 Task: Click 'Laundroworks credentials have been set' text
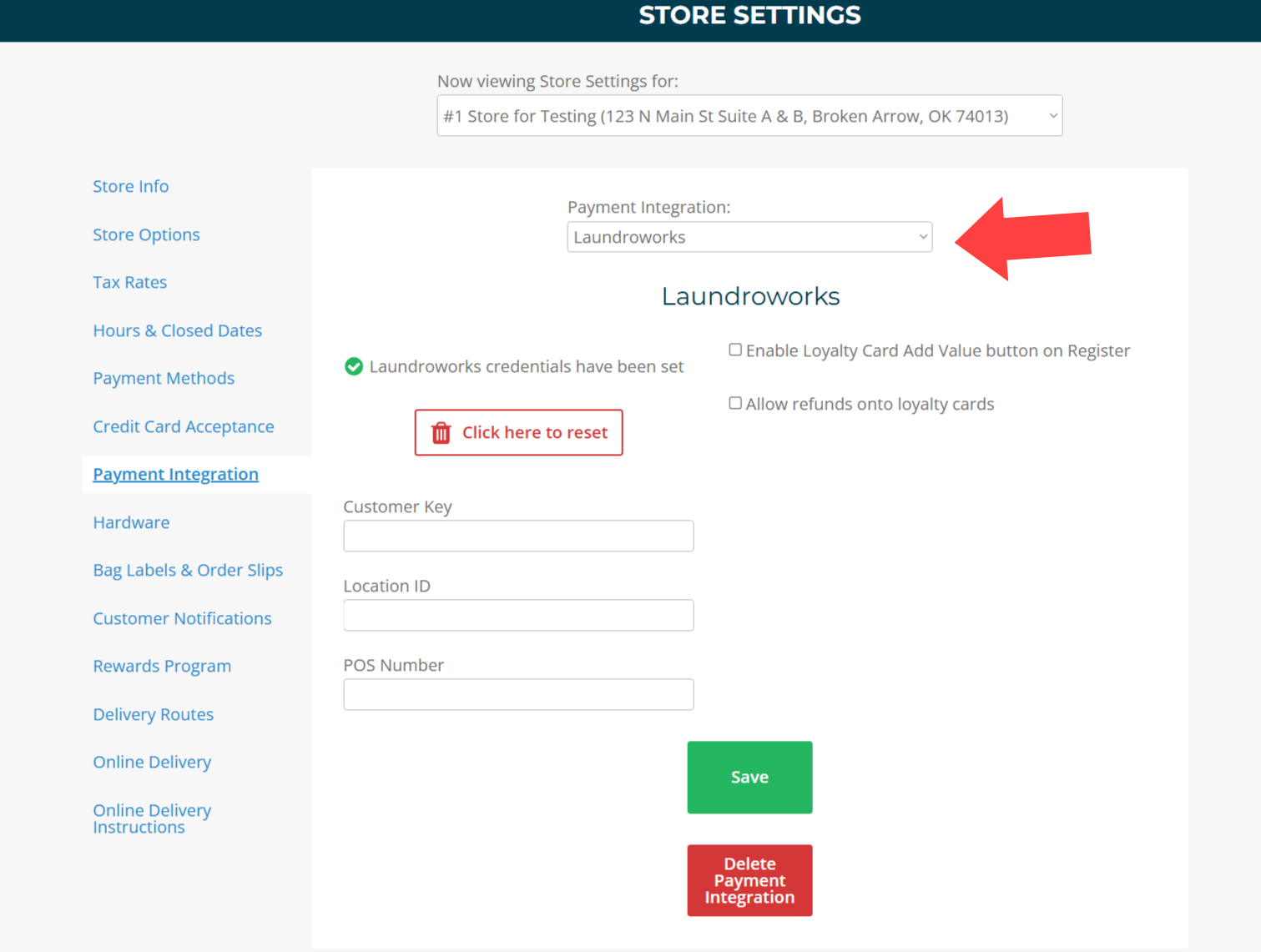526,366
